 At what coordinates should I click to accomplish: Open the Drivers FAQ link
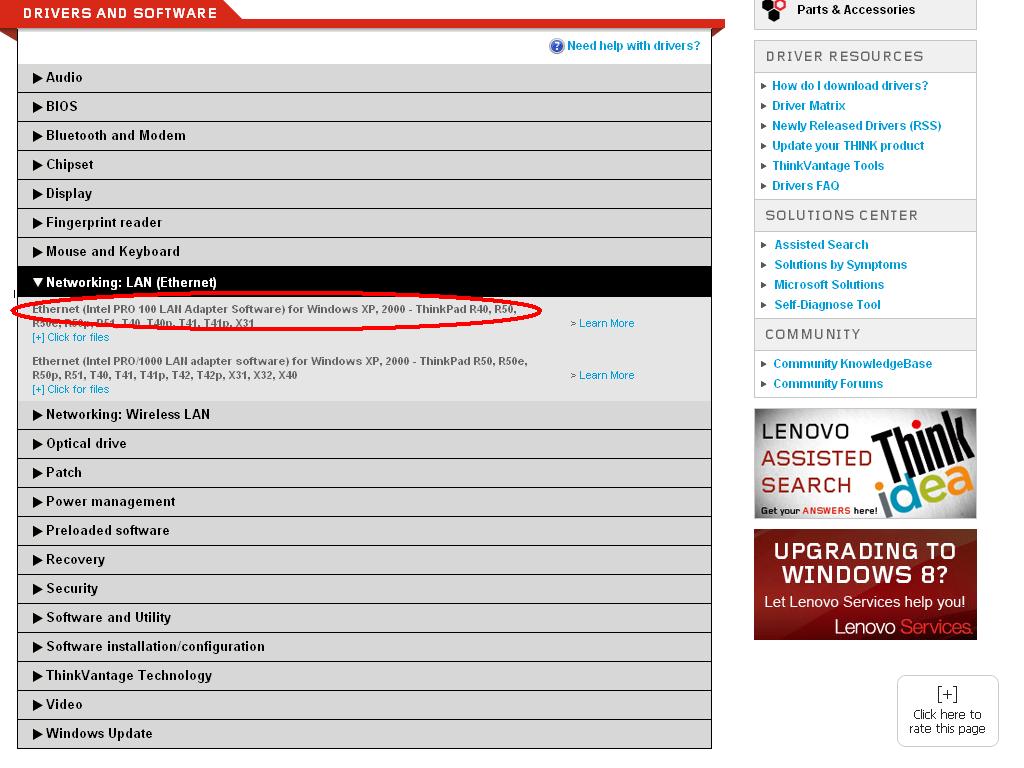[805, 186]
